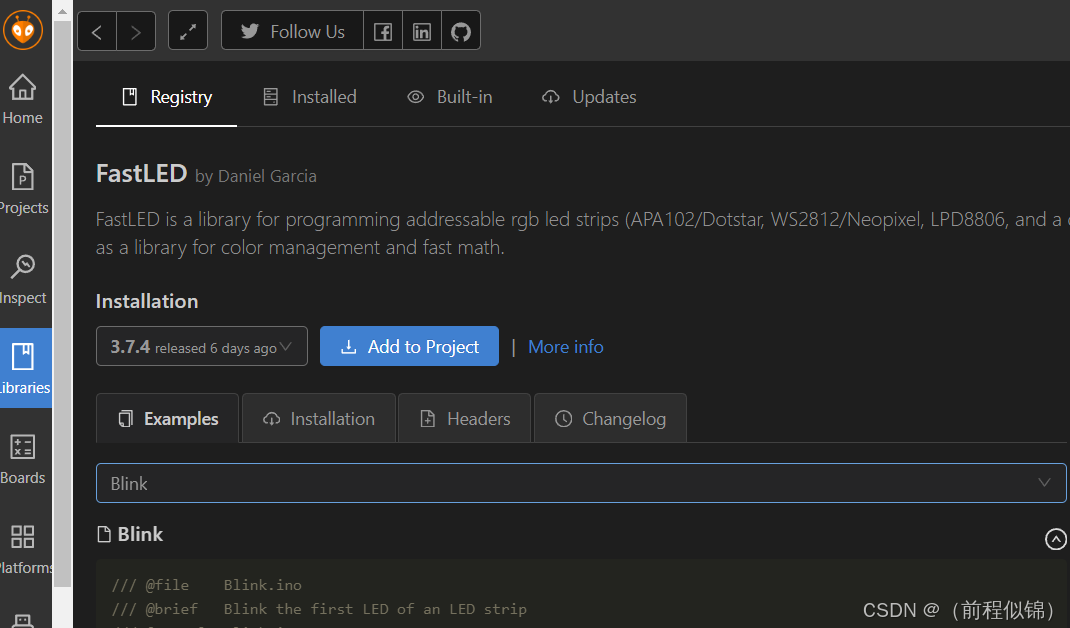Select the Examples tab

[x=168, y=418]
